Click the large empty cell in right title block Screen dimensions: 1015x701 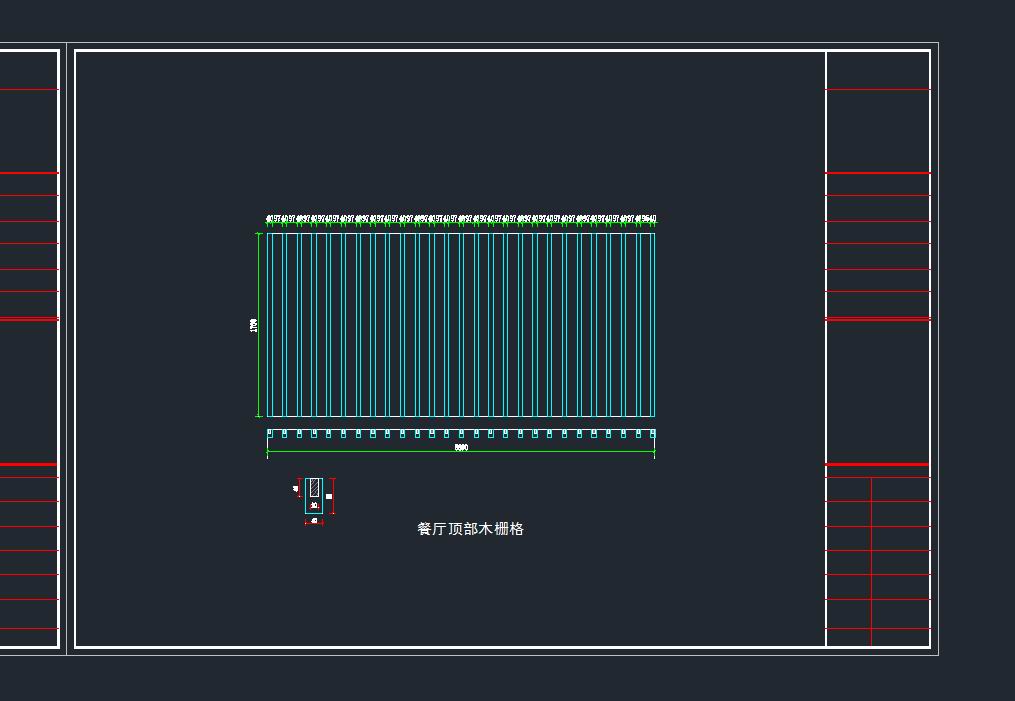pos(877,392)
